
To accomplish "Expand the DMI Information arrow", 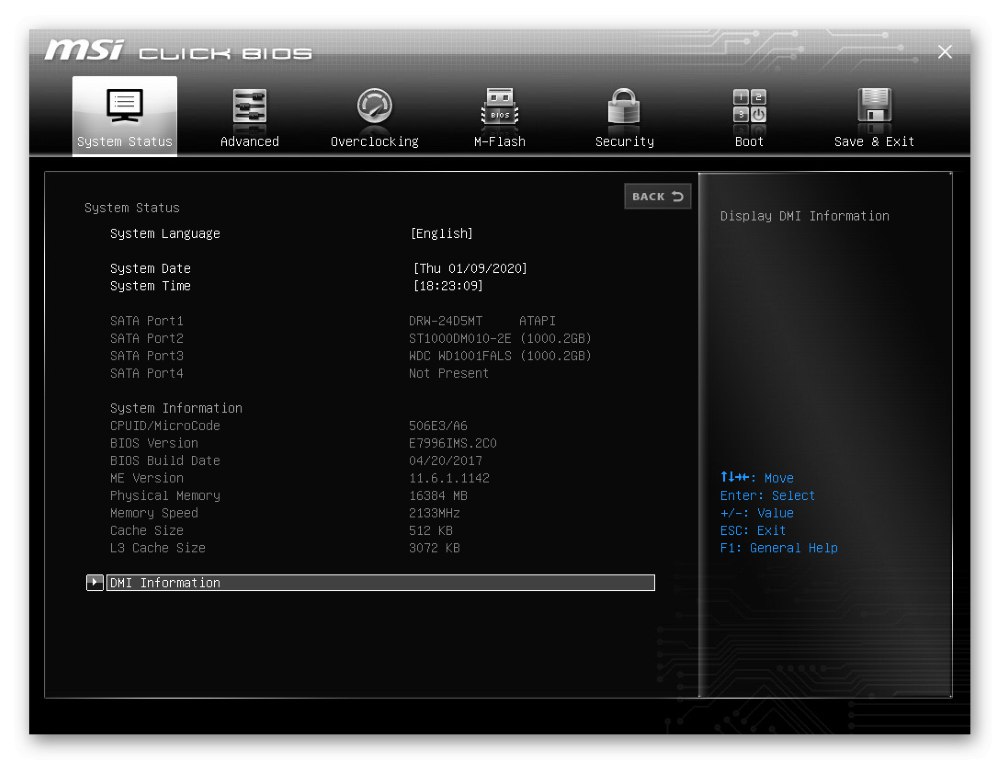I will pyautogui.click(x=94, y=582).
